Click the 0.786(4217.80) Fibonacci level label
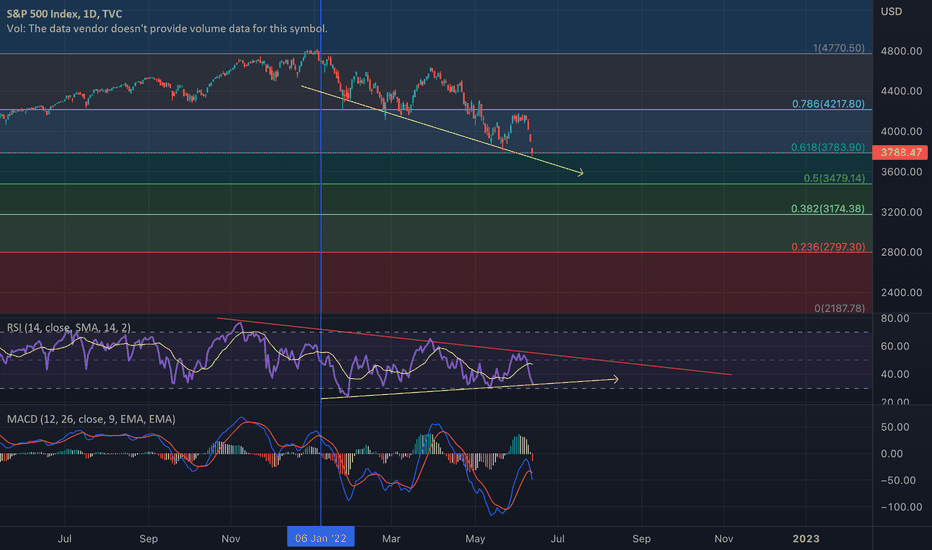This screenshot has height=550, width=932. (832, 104)
